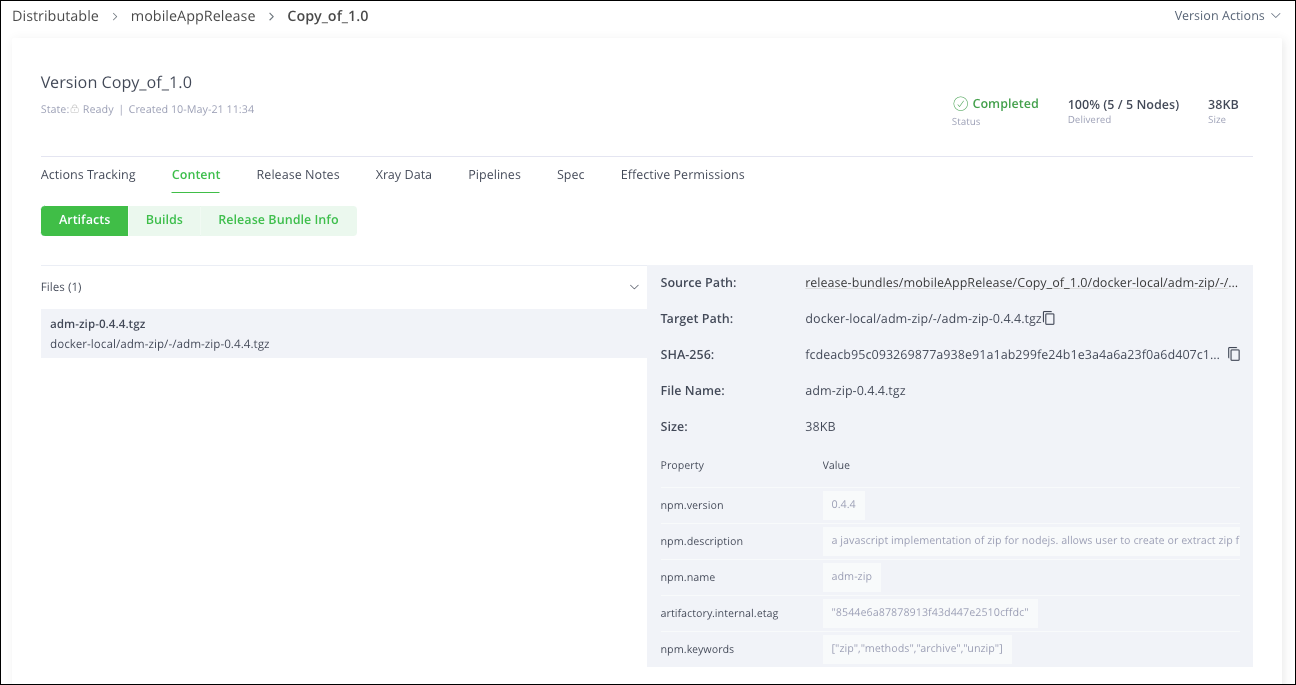This screenshot has height=685, width=1296.
Task: Switch to the Pipelines tab
Action: pos(494,174)
